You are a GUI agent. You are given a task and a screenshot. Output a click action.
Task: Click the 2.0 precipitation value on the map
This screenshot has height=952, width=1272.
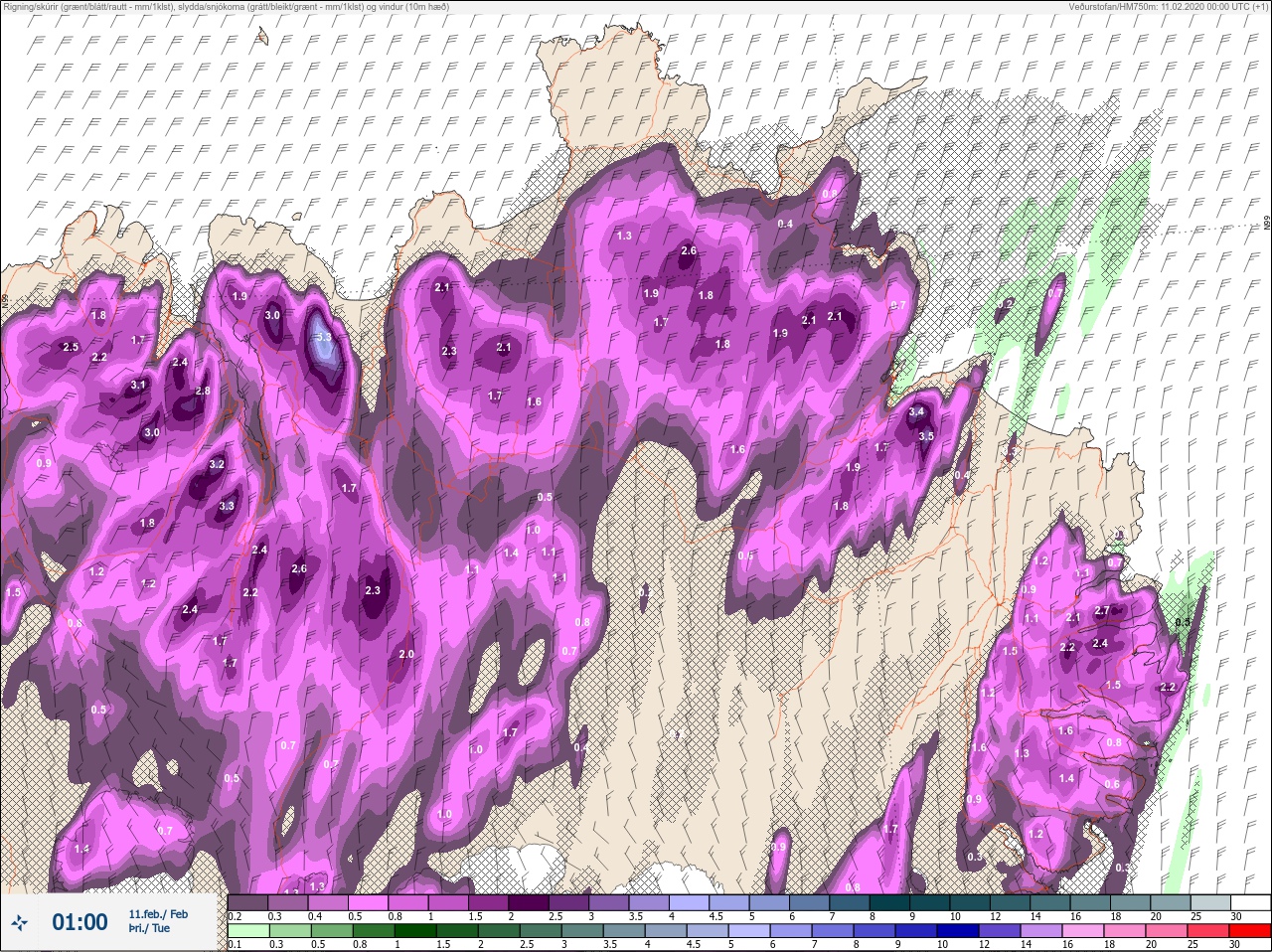point(406,654)
